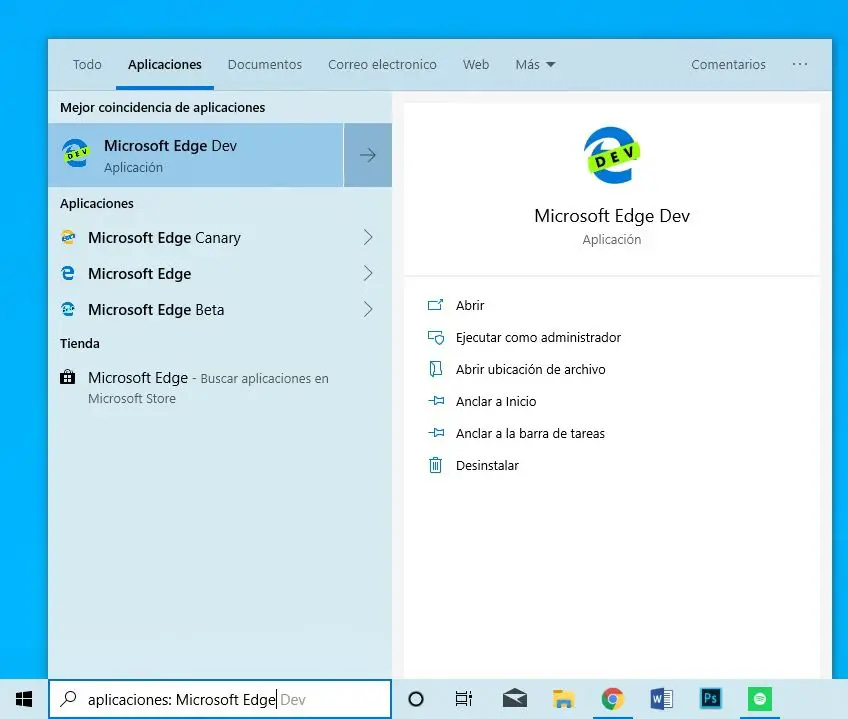
Task: Click the search text input field
Action: point(220,699)
